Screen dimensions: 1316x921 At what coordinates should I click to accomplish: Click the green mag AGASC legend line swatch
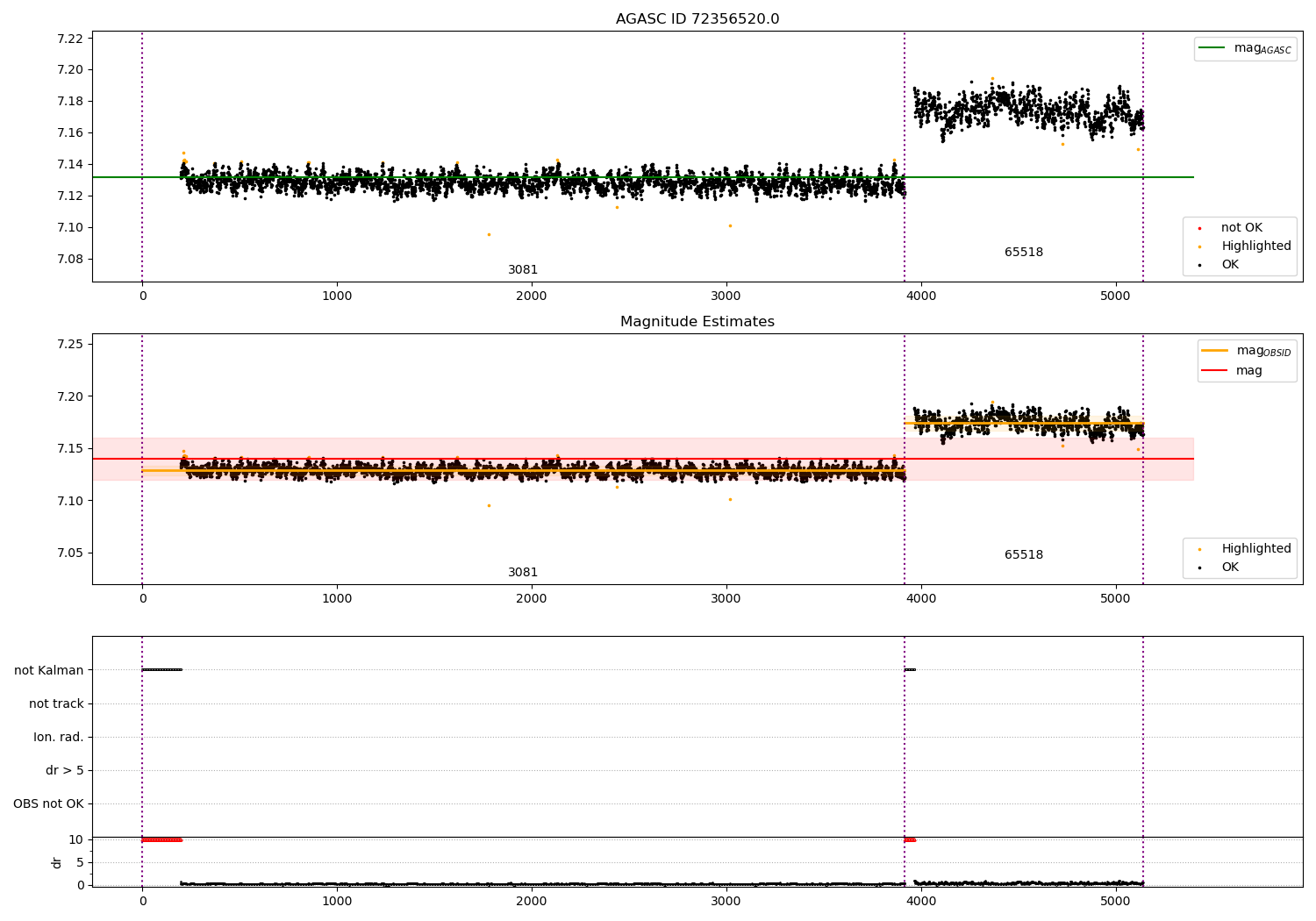[1212, 47]
